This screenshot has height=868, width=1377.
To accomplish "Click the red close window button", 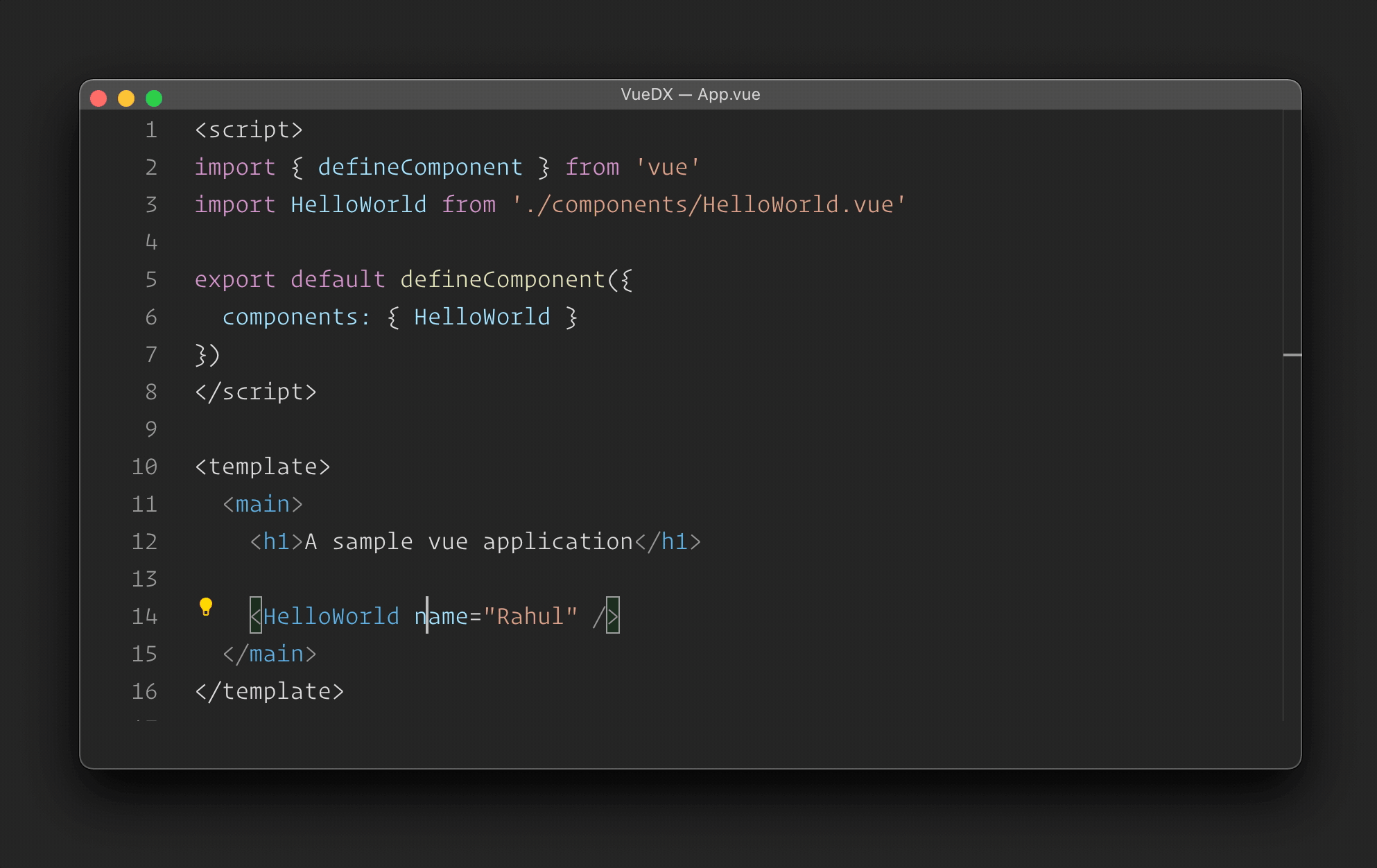I will (98, 98).
